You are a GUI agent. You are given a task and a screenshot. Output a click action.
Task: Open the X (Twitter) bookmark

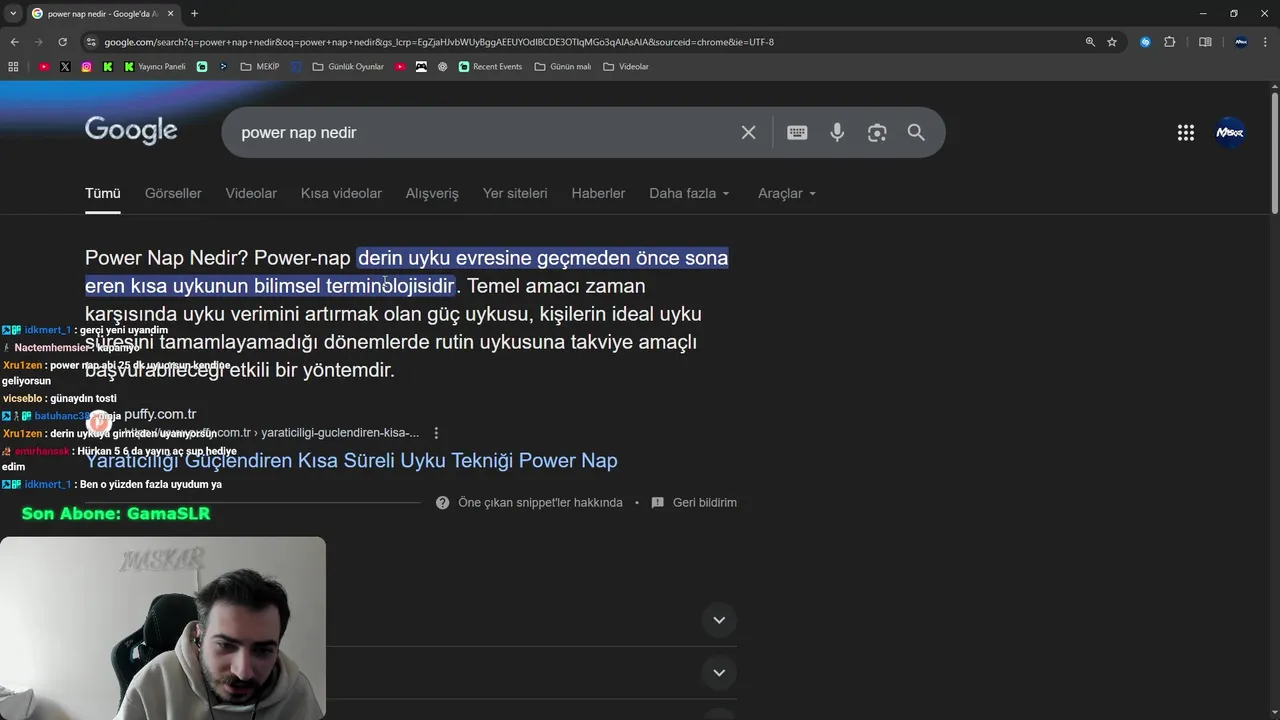click(65, 66)
